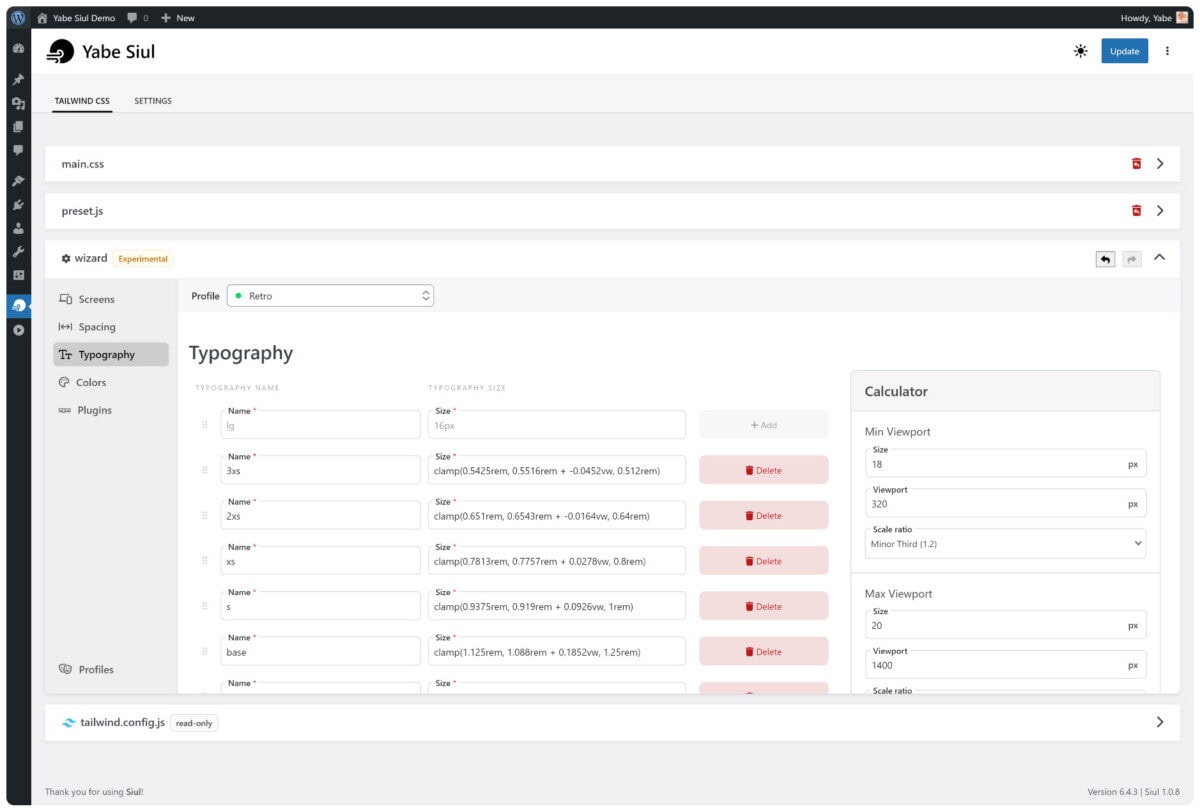
Task: Click the Min Viewport Size input field
Action: [995, 465]
